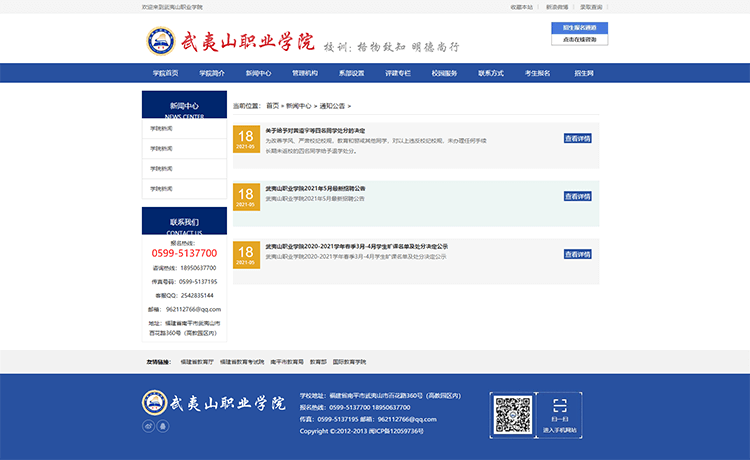750x460 pixels.
Task: Open 考生报名 navigation menu item
Action: tap(537, 73)
